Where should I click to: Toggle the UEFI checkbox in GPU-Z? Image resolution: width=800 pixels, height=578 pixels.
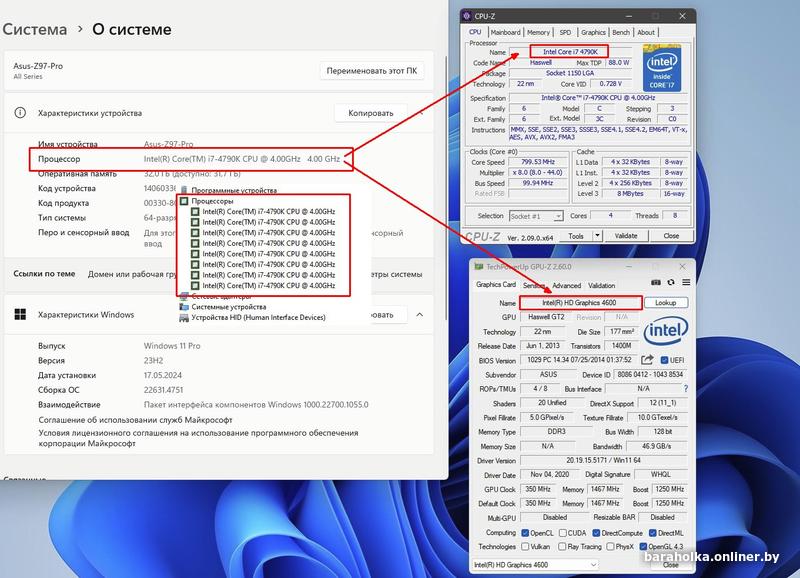(x=662, y=360)
